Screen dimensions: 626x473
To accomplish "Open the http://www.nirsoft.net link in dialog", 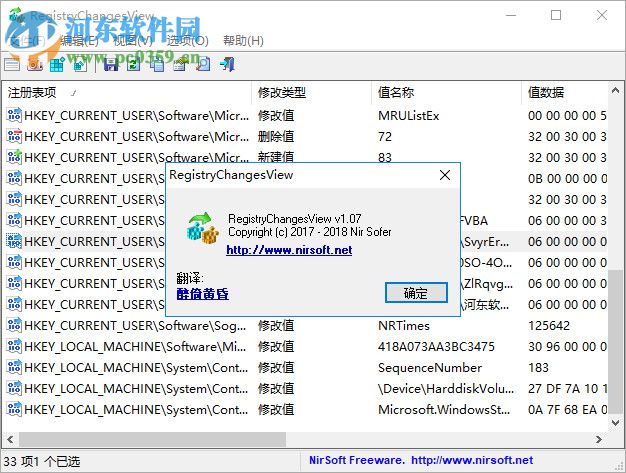I will [x=289, y=250].
